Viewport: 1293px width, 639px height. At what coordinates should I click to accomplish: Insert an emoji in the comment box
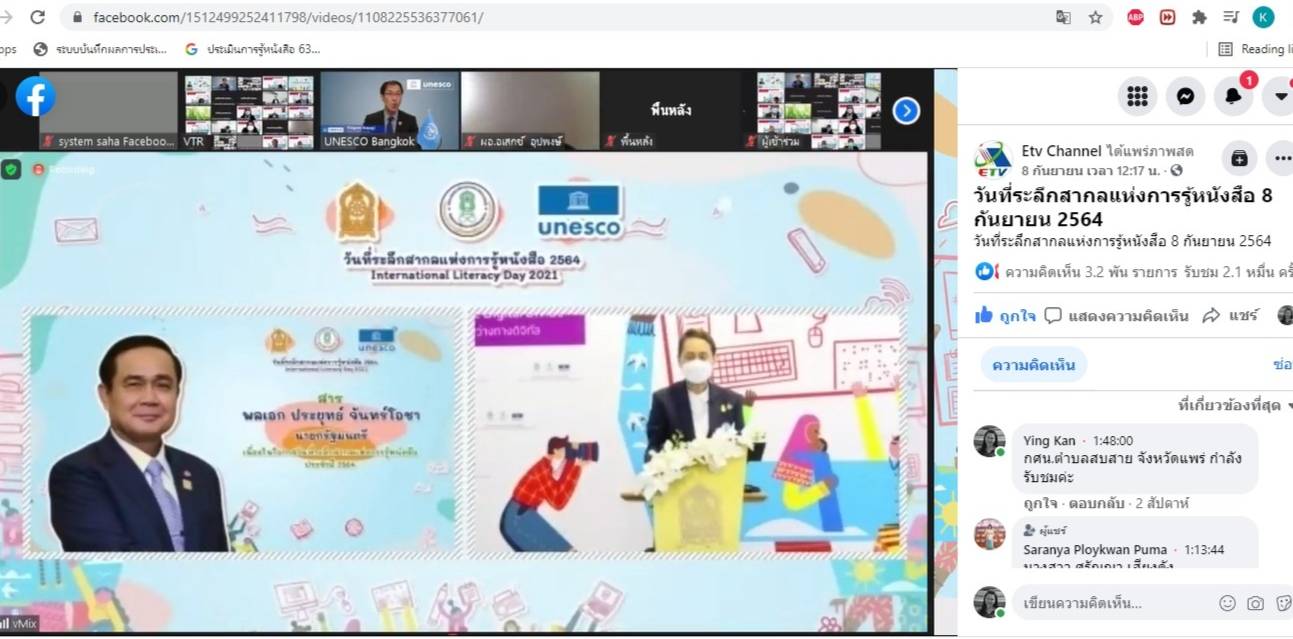(x=1227, y=603)
